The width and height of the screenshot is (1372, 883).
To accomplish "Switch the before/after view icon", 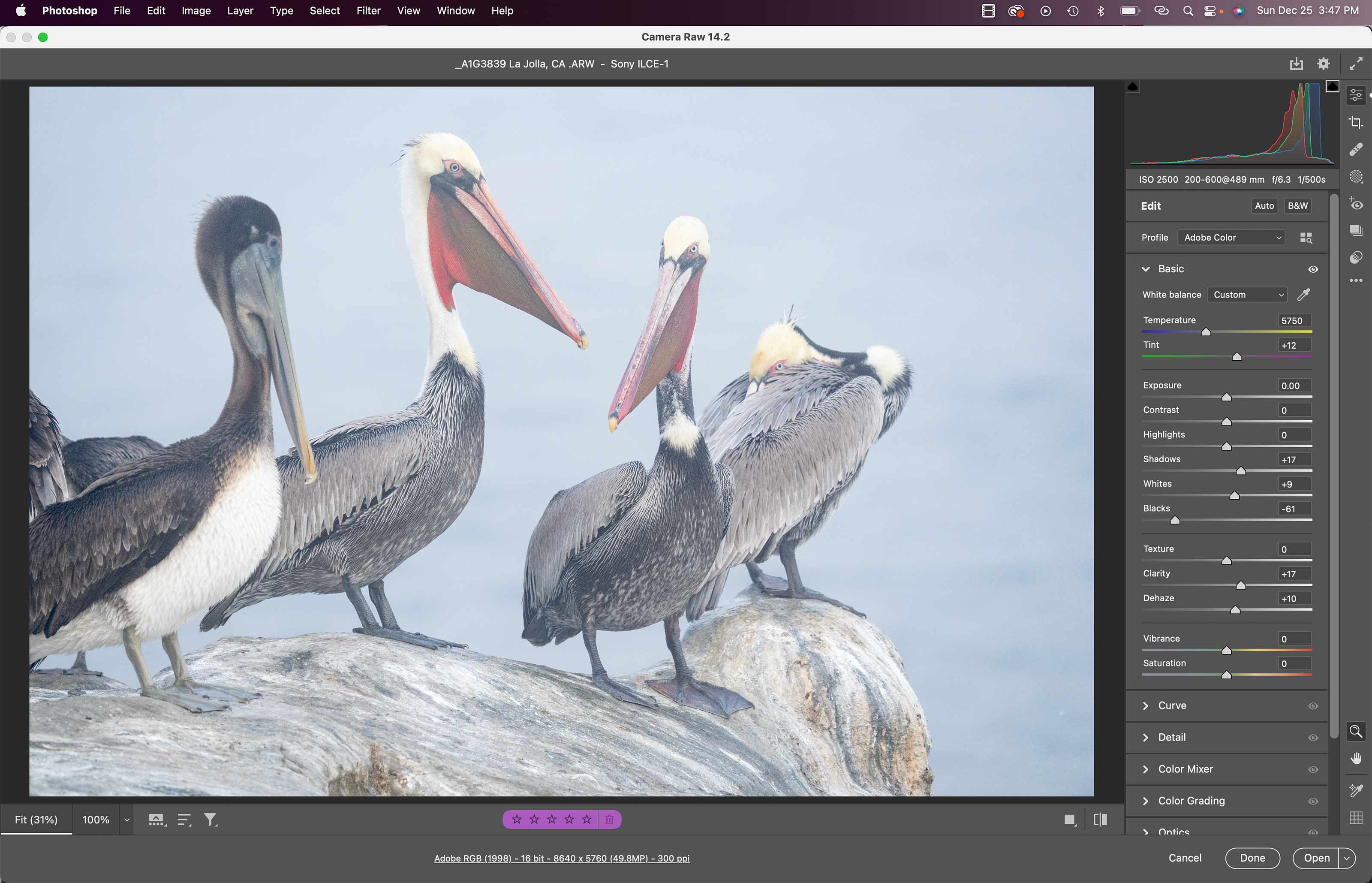I will pyautogui.click(x=1100, y=820).
